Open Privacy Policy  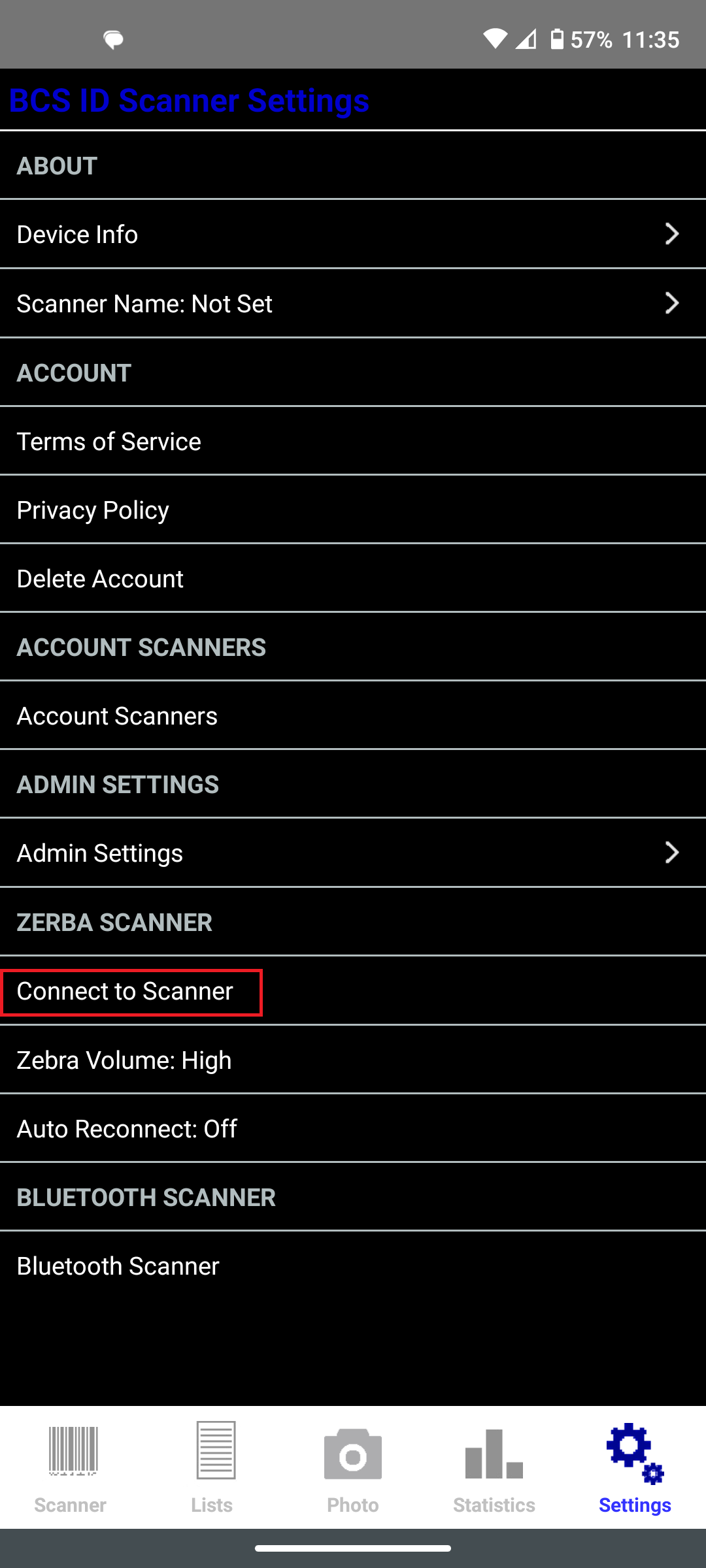click(353, 510)
